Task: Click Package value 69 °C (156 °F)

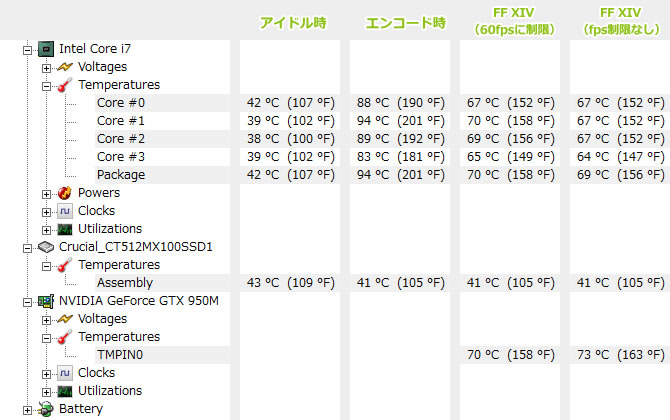Action: coord(621,175)
